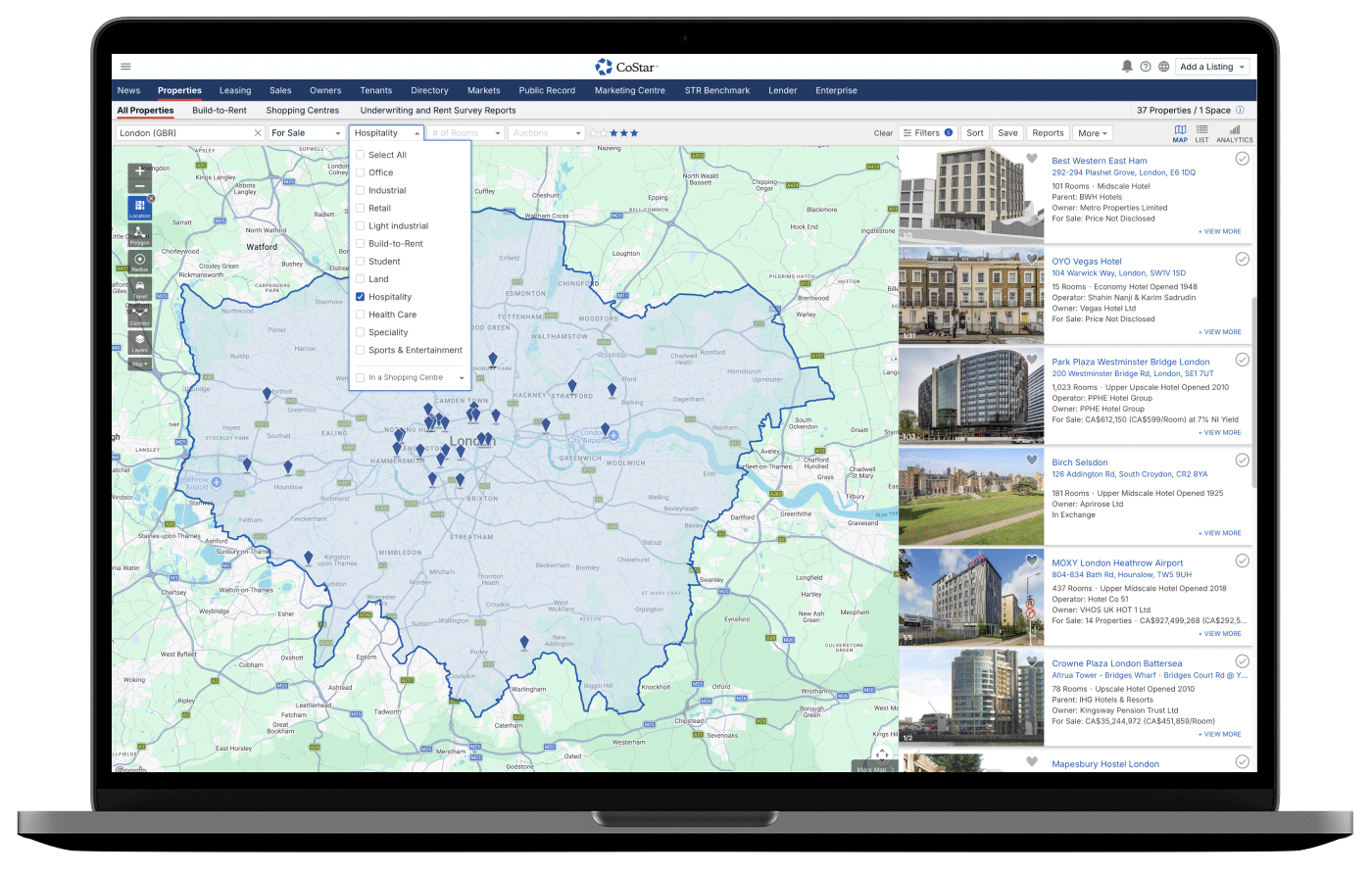This screenshot has width=1372, height=877.
Task: Tick the Select All checkbox
Action: coord(361,155)
